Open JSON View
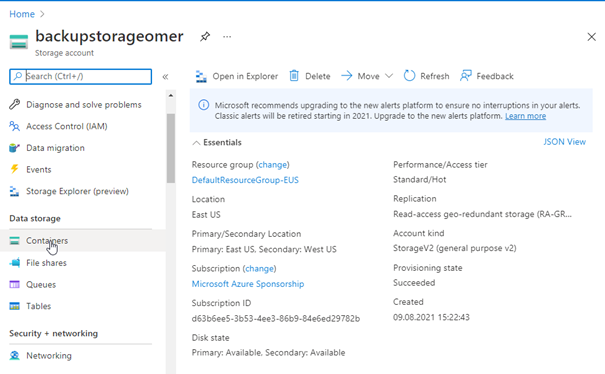605x374 pixels. (564, 142)
